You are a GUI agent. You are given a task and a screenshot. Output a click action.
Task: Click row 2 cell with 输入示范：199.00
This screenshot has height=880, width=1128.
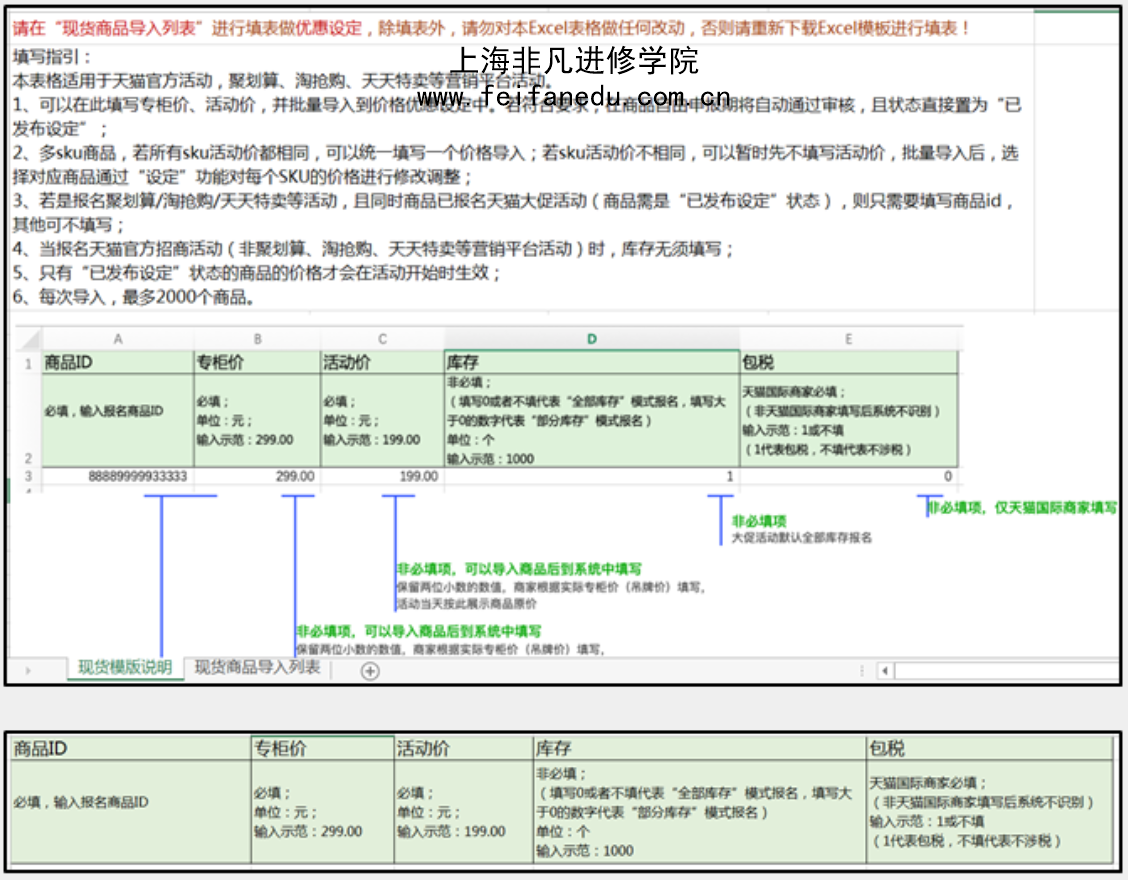(x=382, y=420)
